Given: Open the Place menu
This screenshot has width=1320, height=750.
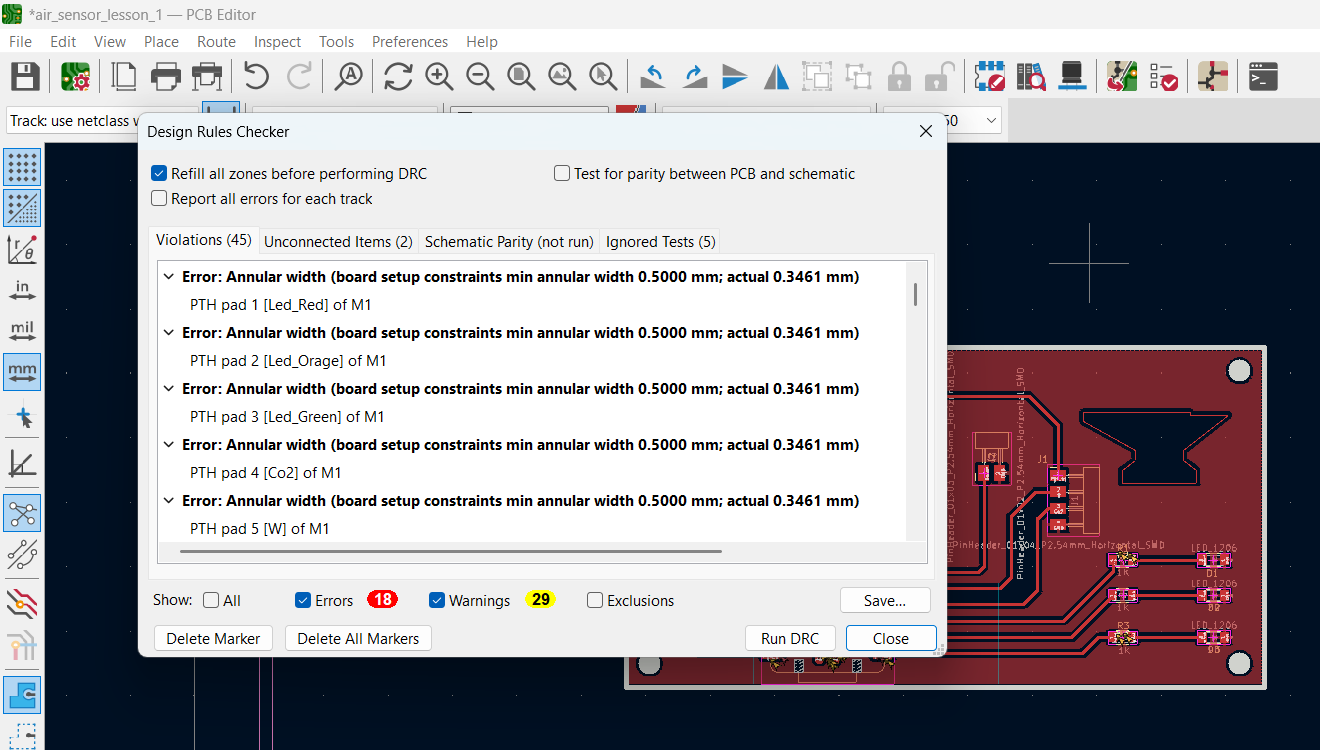Looking at the screenshot, I should [x=161, y=41].
